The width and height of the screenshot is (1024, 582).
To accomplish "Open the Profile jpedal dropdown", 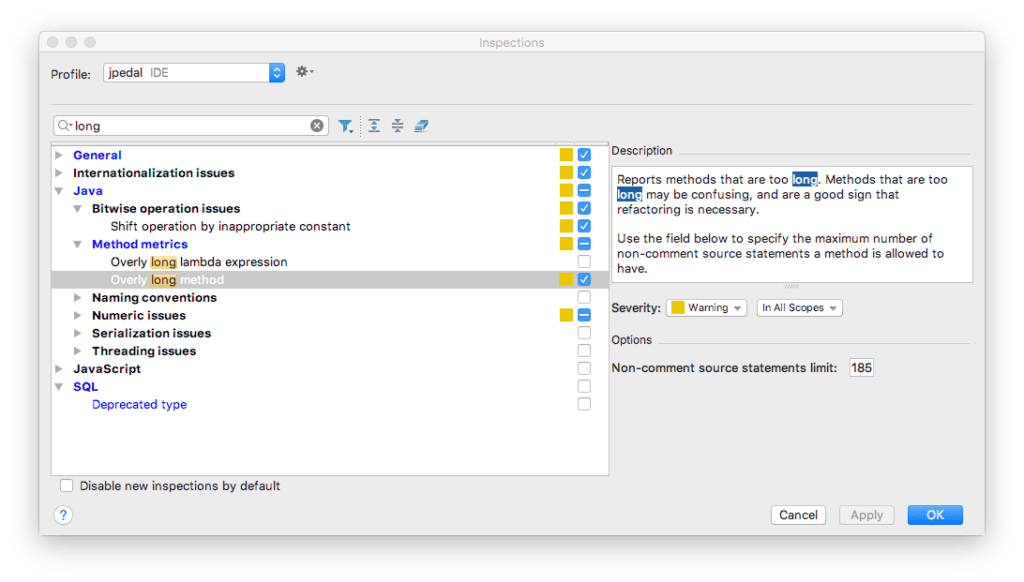I will pos(277,73).
